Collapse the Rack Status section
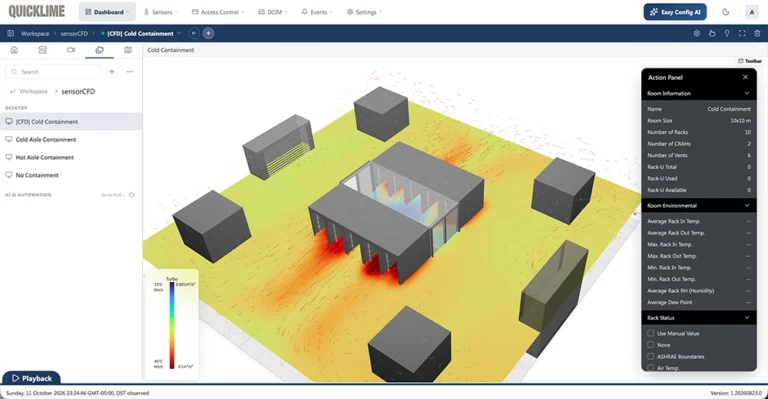The image size is (768, 399). pos(746,318)
